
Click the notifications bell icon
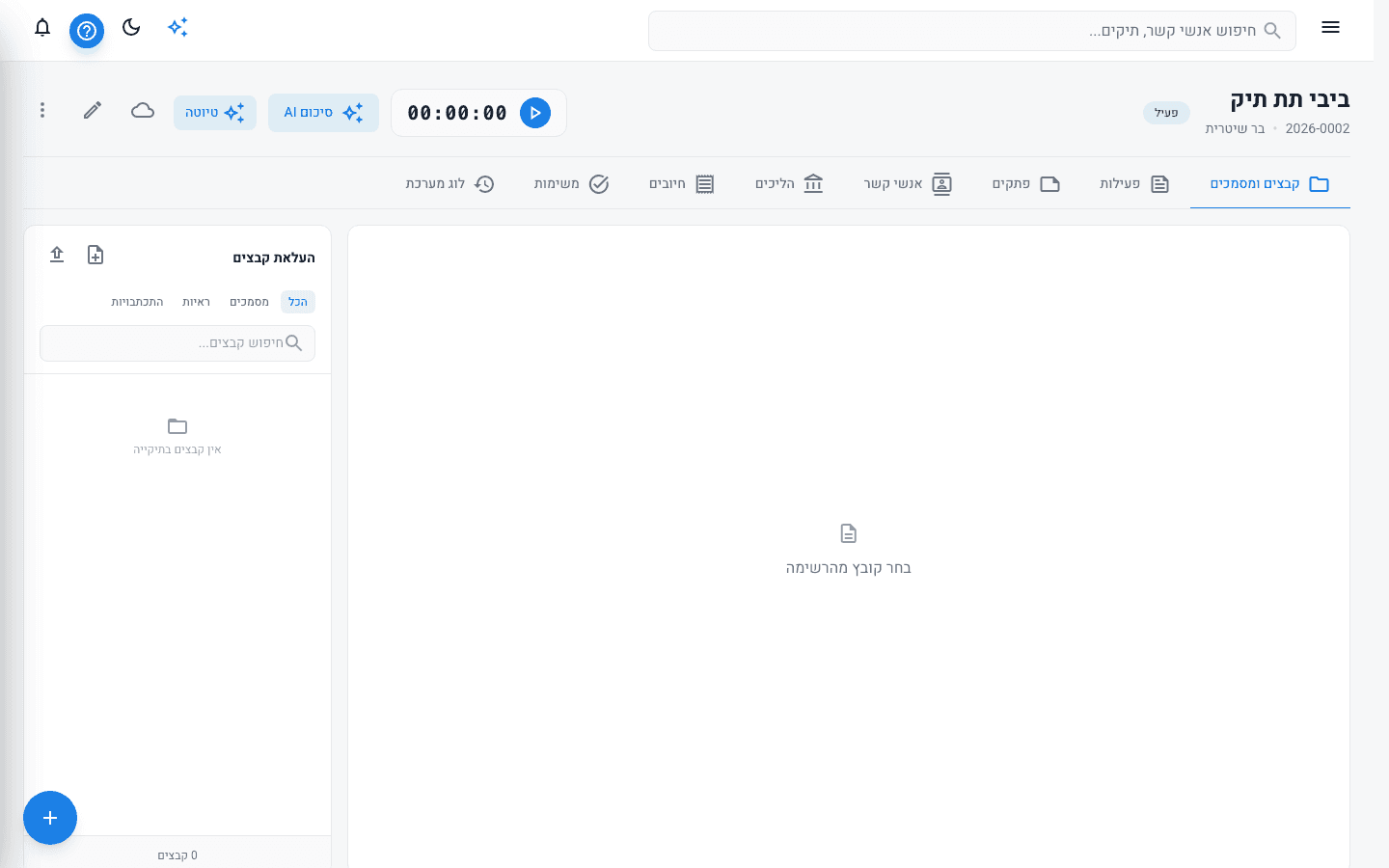pos(42,28)
